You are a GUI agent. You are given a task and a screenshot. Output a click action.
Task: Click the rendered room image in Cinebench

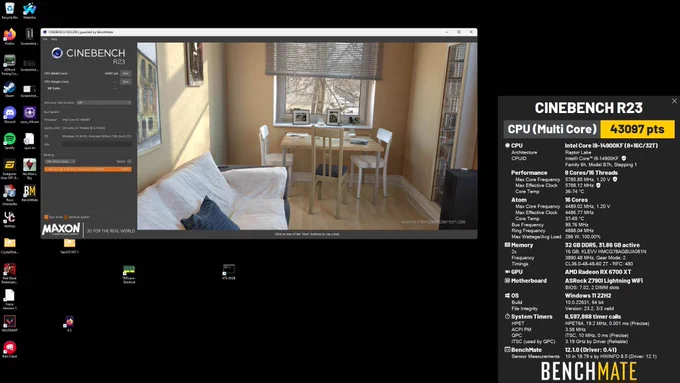click(307, 136)
